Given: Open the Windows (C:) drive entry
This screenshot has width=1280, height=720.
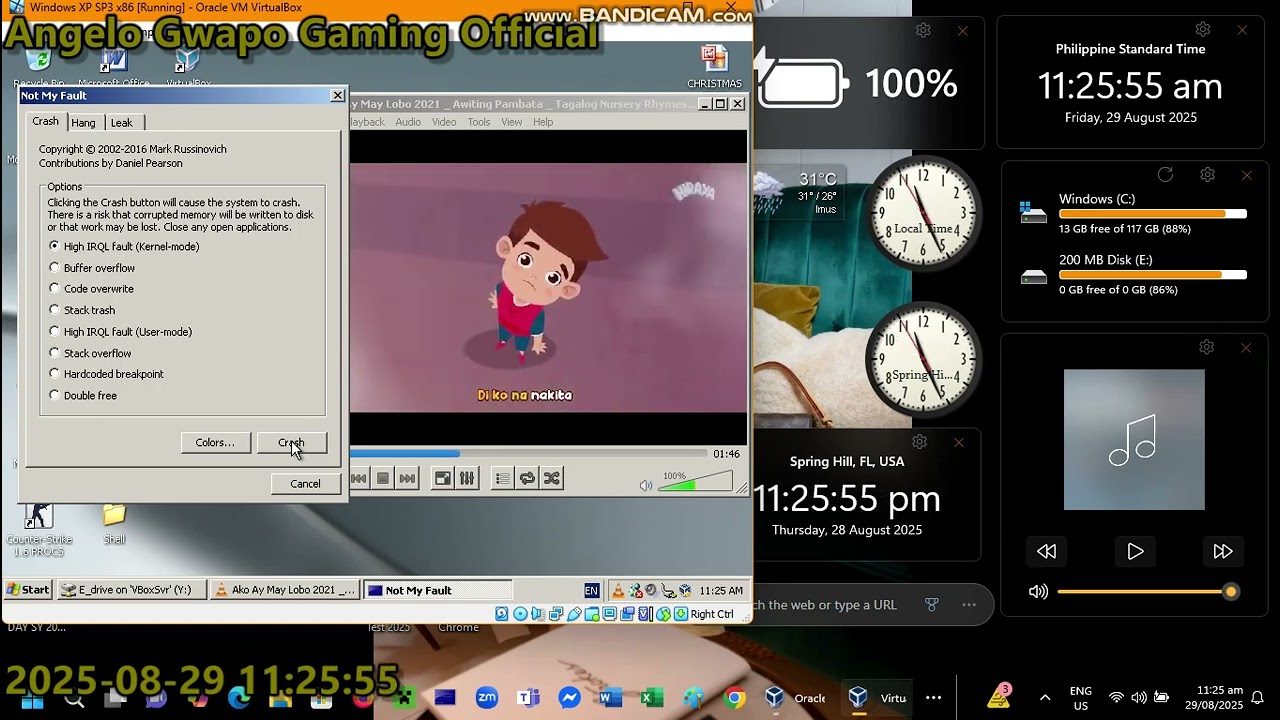Looking at the screenshot, I should (1133, 213).
